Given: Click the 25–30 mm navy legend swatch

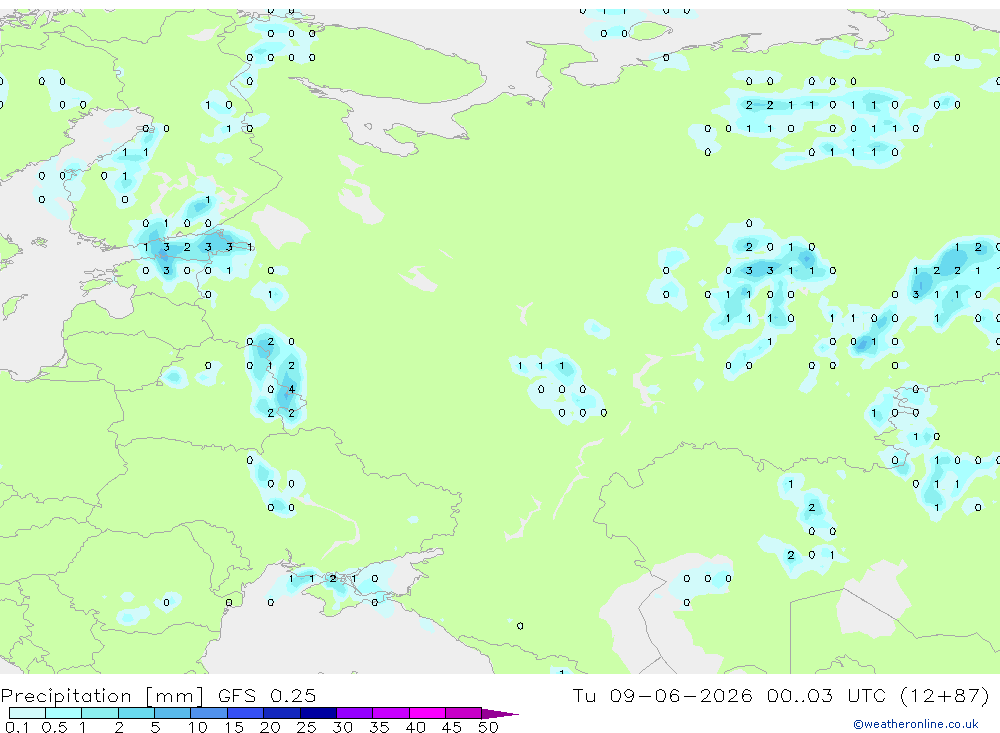Looking at the screenshot, I should [x=318, y=713].
